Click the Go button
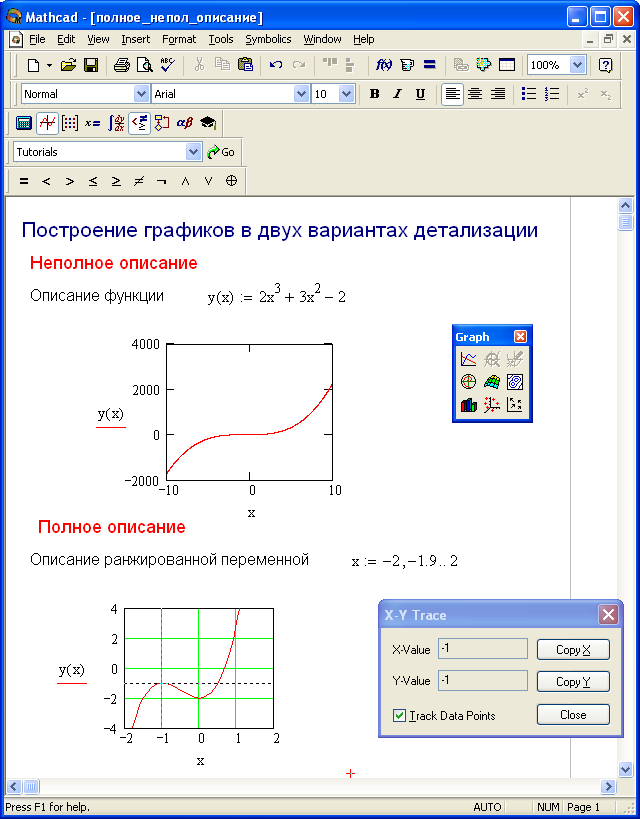This screenshot has width=640, height=819. point(221,152)
